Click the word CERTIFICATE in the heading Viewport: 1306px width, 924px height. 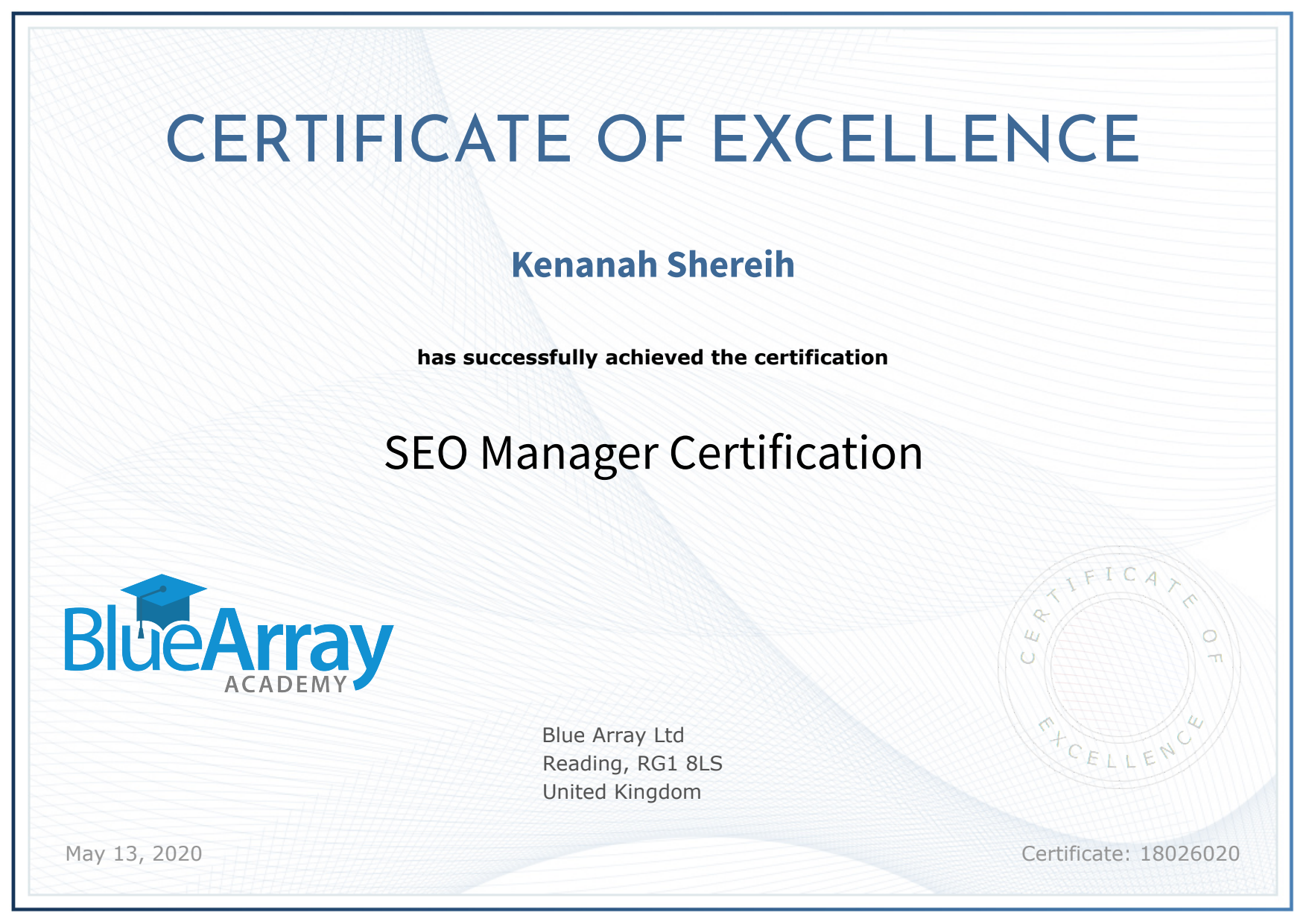[x=368, y=140]
